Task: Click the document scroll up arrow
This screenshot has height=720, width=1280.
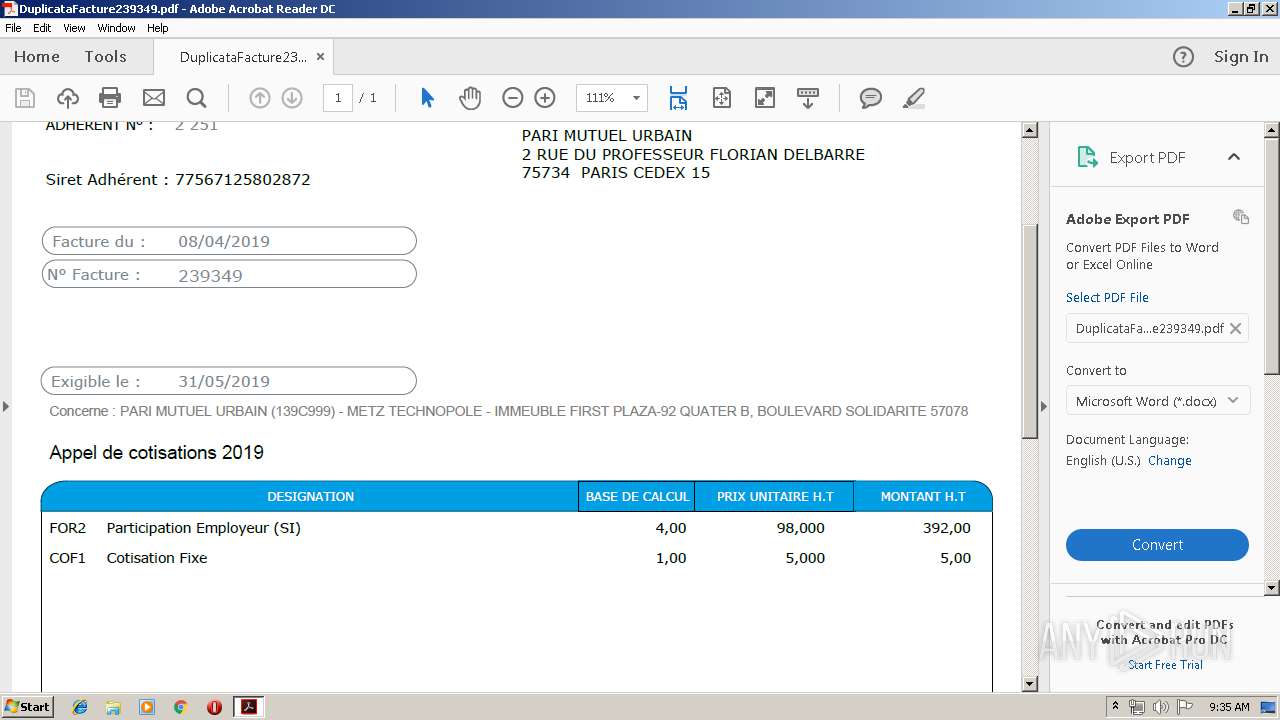Action: 1030,130
